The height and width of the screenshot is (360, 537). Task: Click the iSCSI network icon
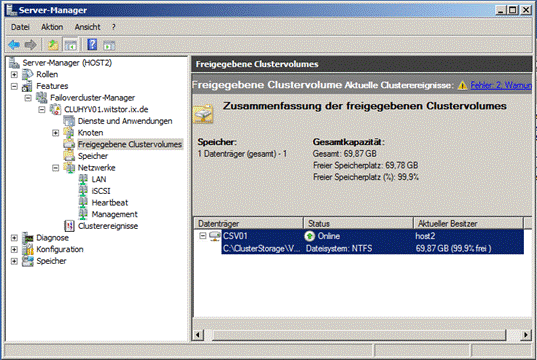(x=83, y=191)
